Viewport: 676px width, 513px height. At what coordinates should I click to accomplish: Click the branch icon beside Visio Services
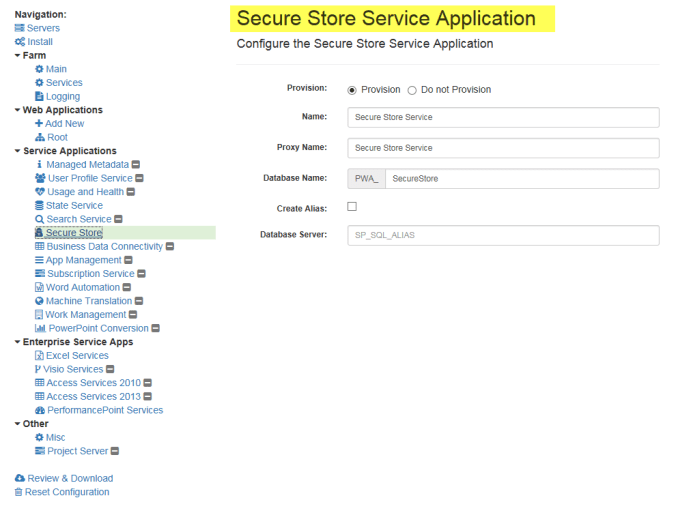(x=38, y=369)
